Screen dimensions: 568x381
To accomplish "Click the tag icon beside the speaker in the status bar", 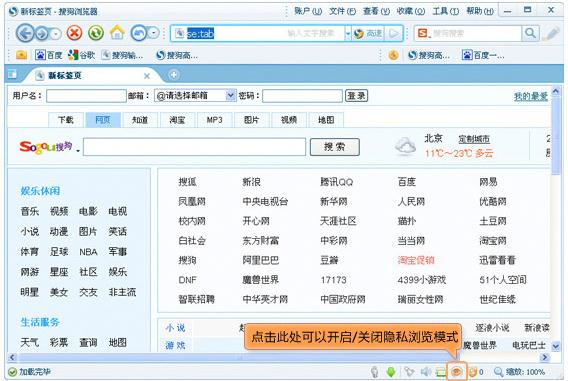I will pos(409,372).
